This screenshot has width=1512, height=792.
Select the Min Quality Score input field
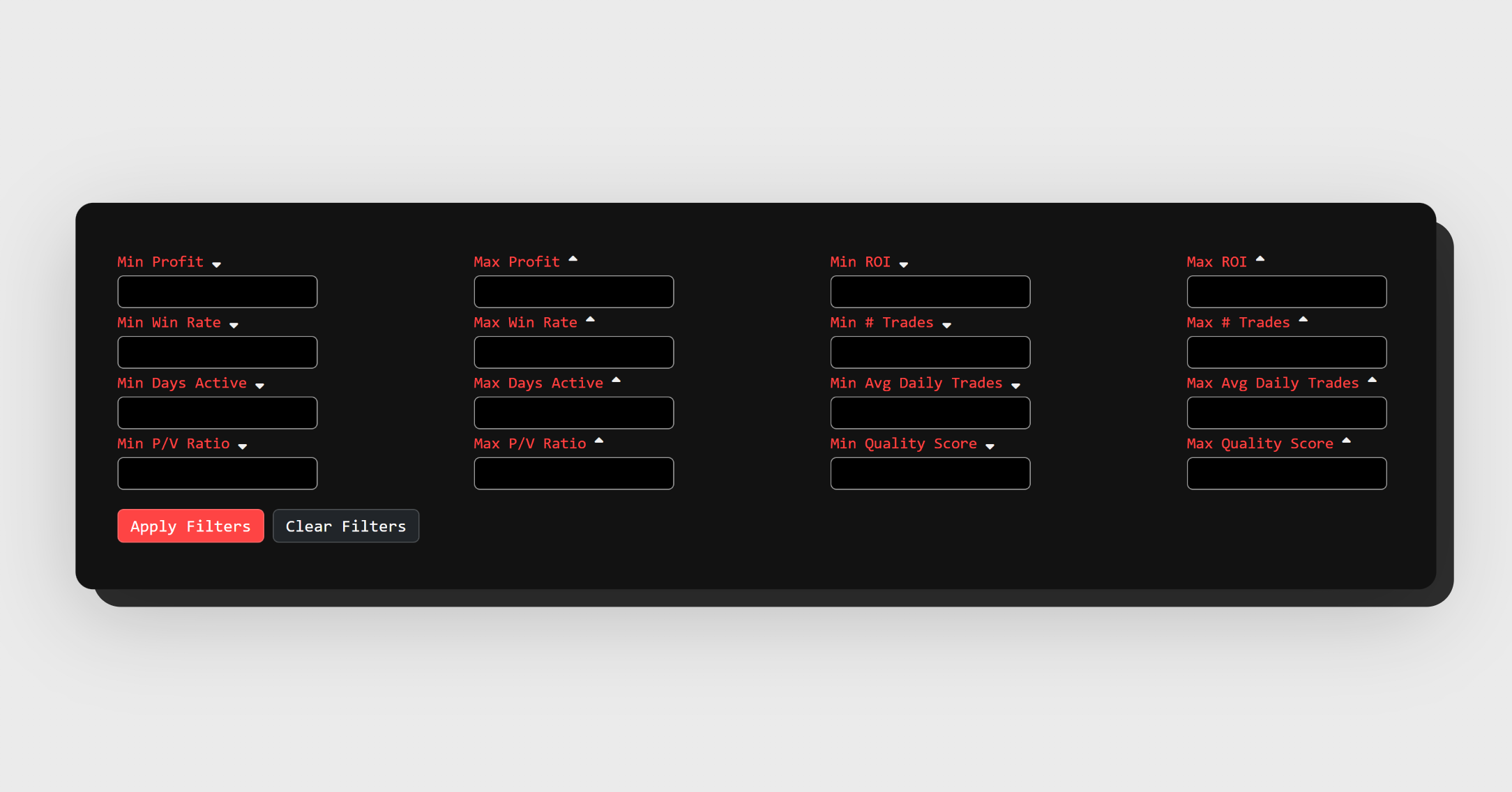point(930,473)
